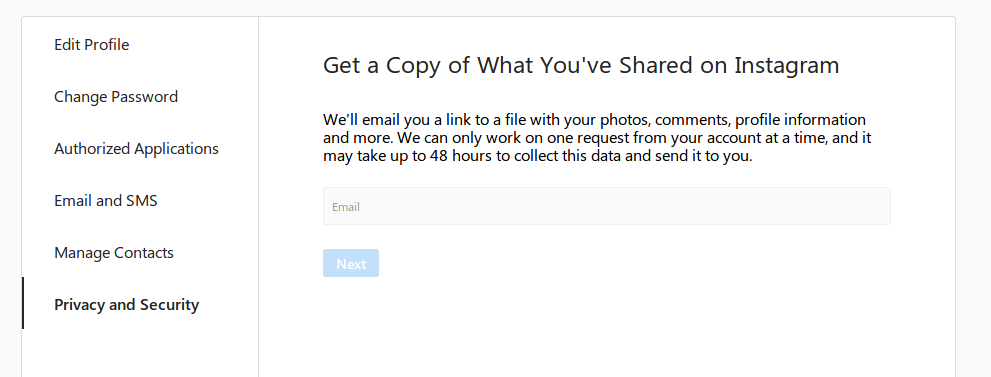Viewport: 991px width, 377px height.
Task: Focus the Email input field
Action: (x=607, y=206)
